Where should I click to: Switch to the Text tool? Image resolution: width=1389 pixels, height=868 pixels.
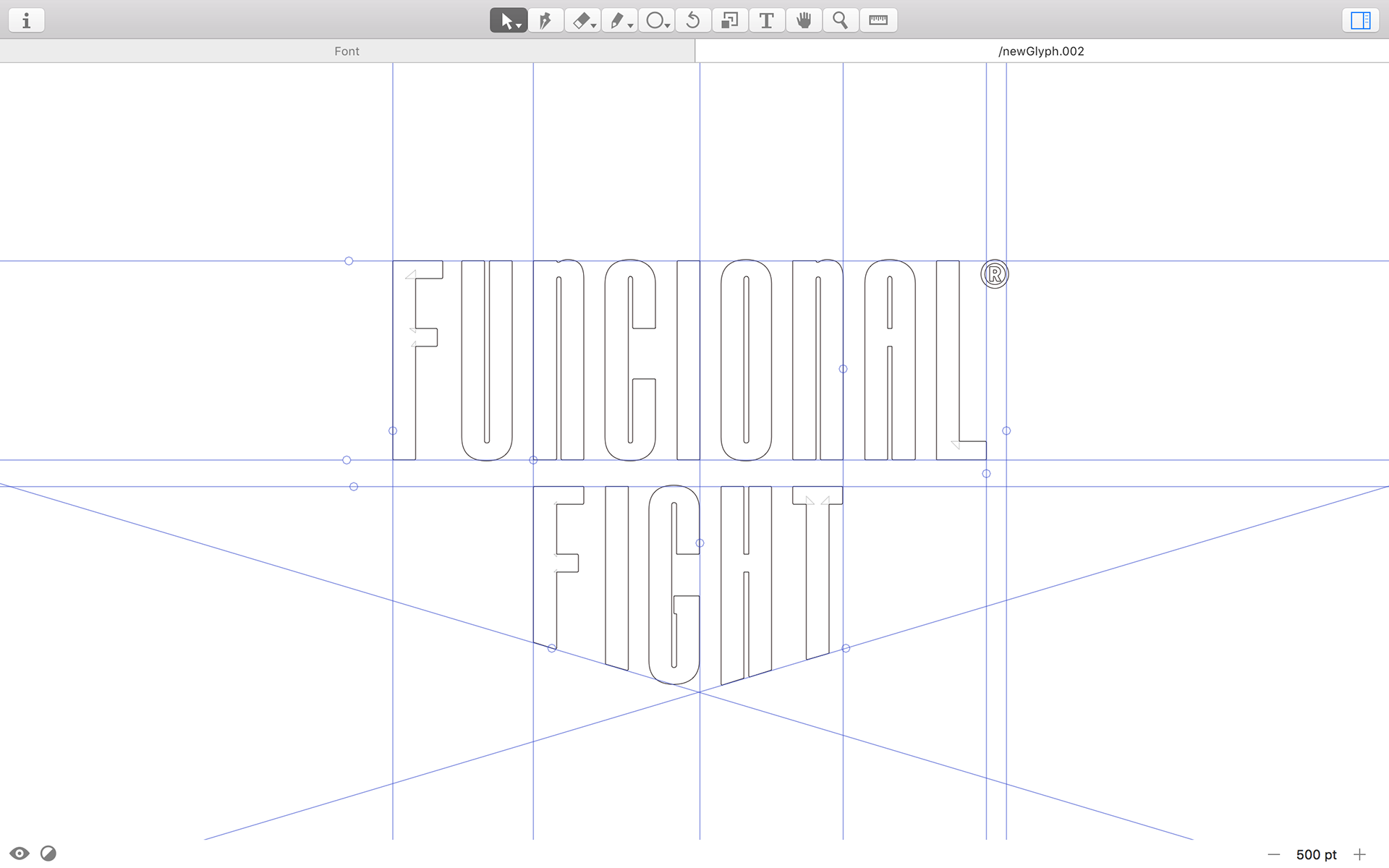pos(767,20)
